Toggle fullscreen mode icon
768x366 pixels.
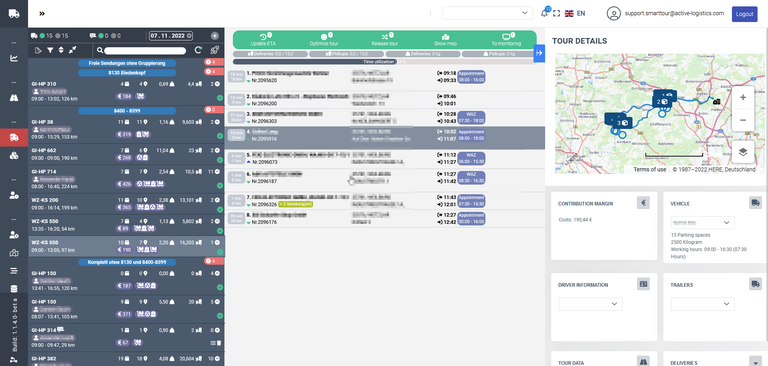tap(556, 14)
